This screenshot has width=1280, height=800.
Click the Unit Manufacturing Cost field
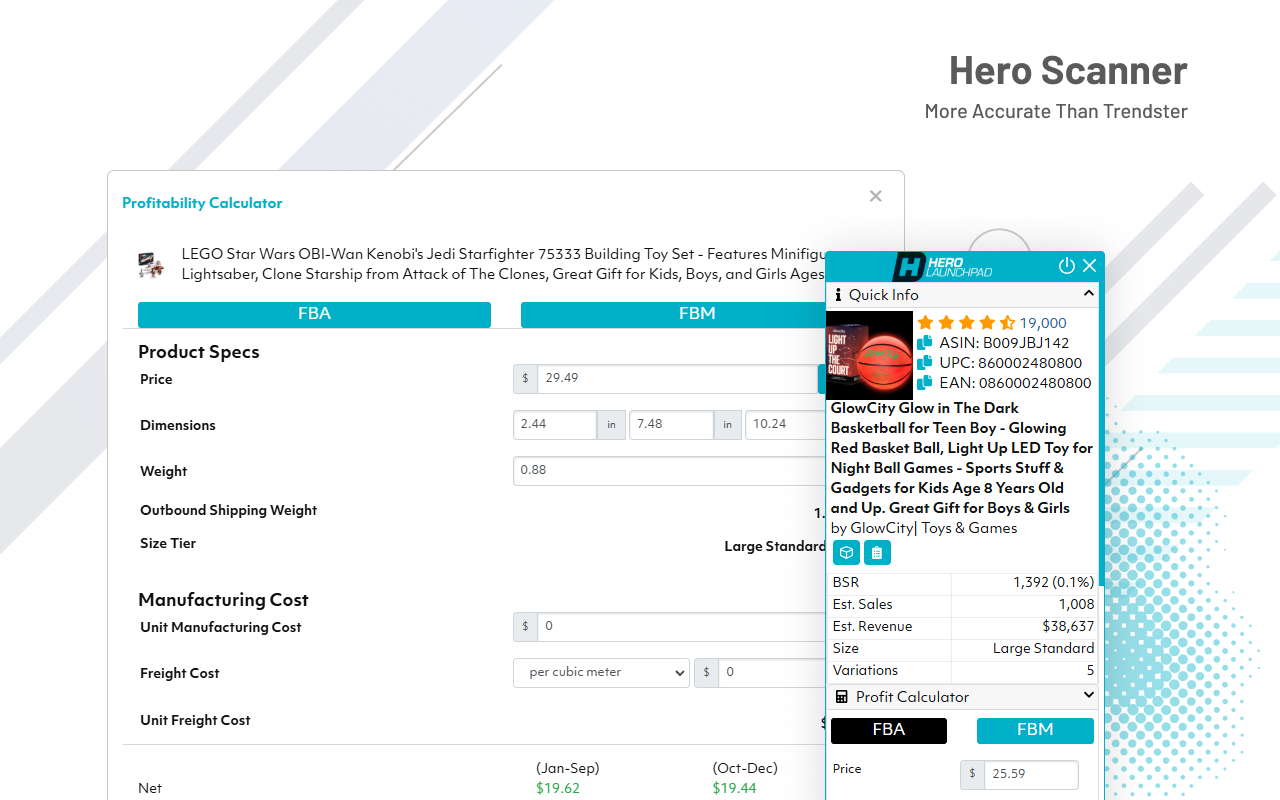coord(681,627)
